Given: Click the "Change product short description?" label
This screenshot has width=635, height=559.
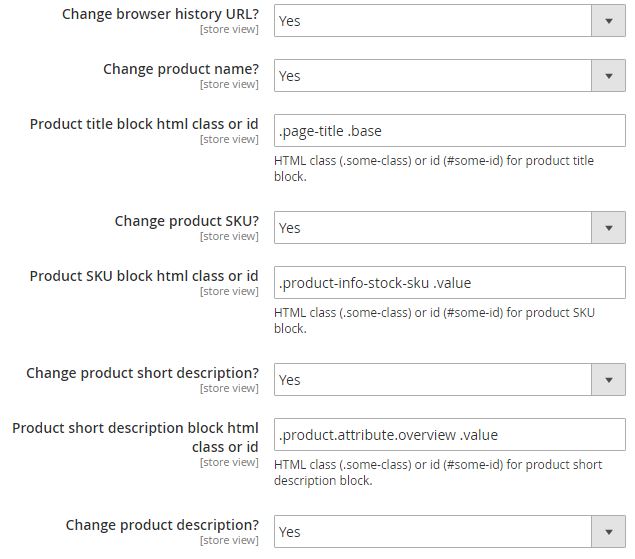Looking at the screenshot, I should pyautogui.click(x=142, y=373).
